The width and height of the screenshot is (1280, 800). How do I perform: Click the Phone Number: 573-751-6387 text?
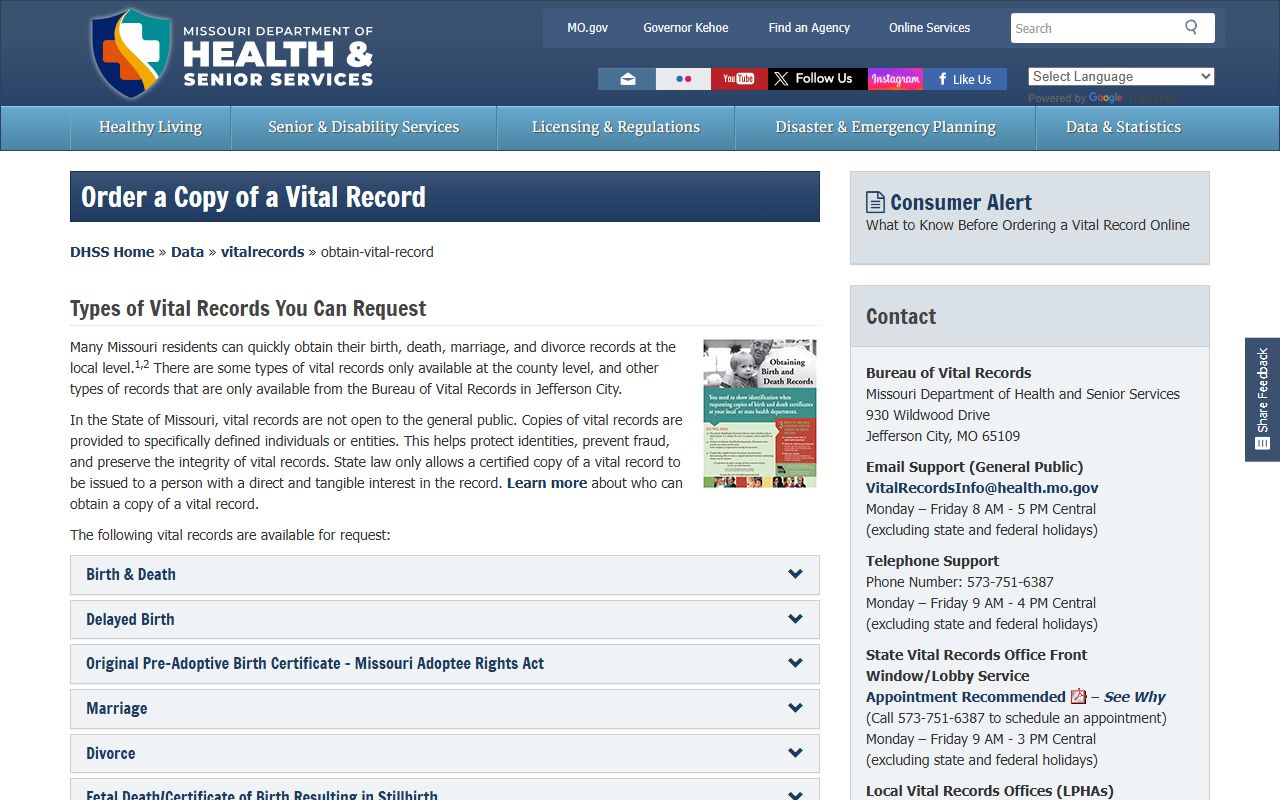pos(960,582)
